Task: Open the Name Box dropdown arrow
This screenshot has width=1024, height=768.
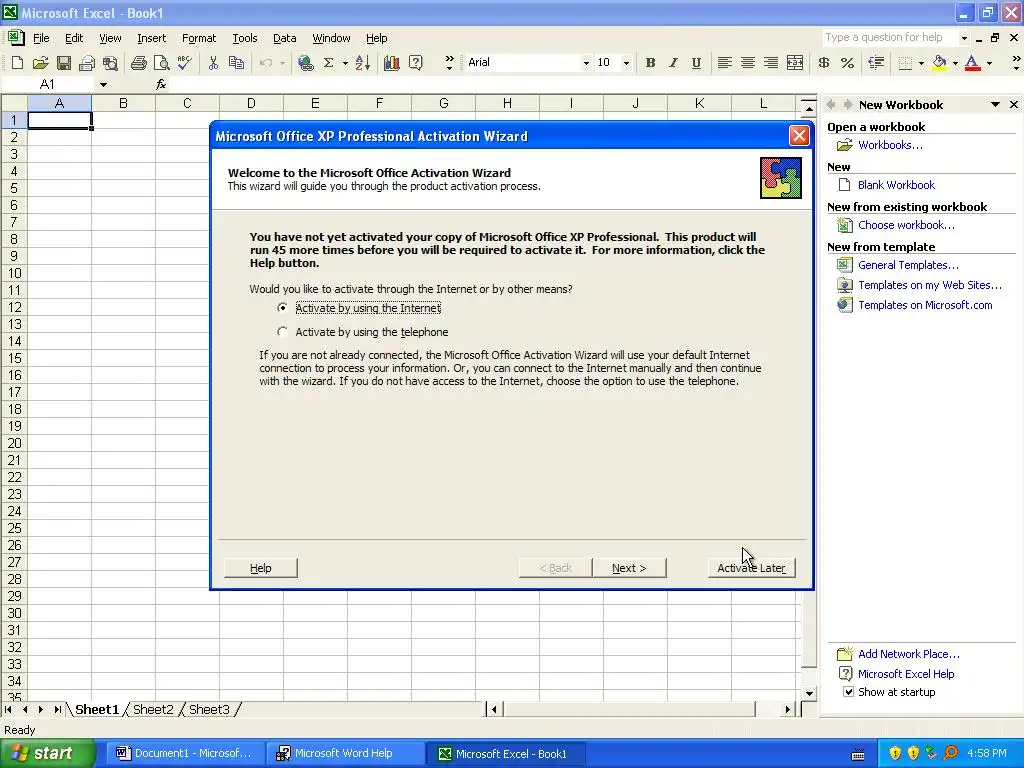Action: click(103, 84)
